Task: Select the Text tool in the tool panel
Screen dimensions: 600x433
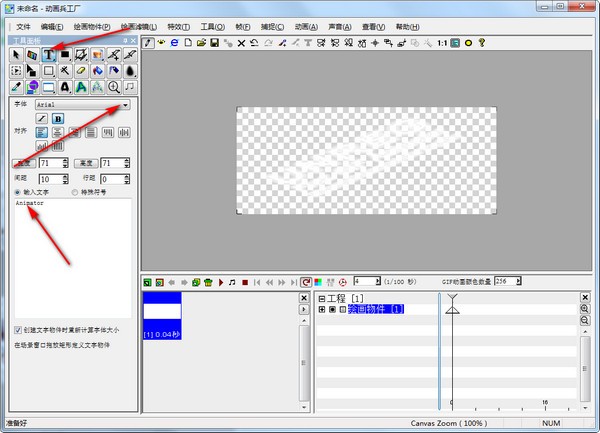Action: 48,54
